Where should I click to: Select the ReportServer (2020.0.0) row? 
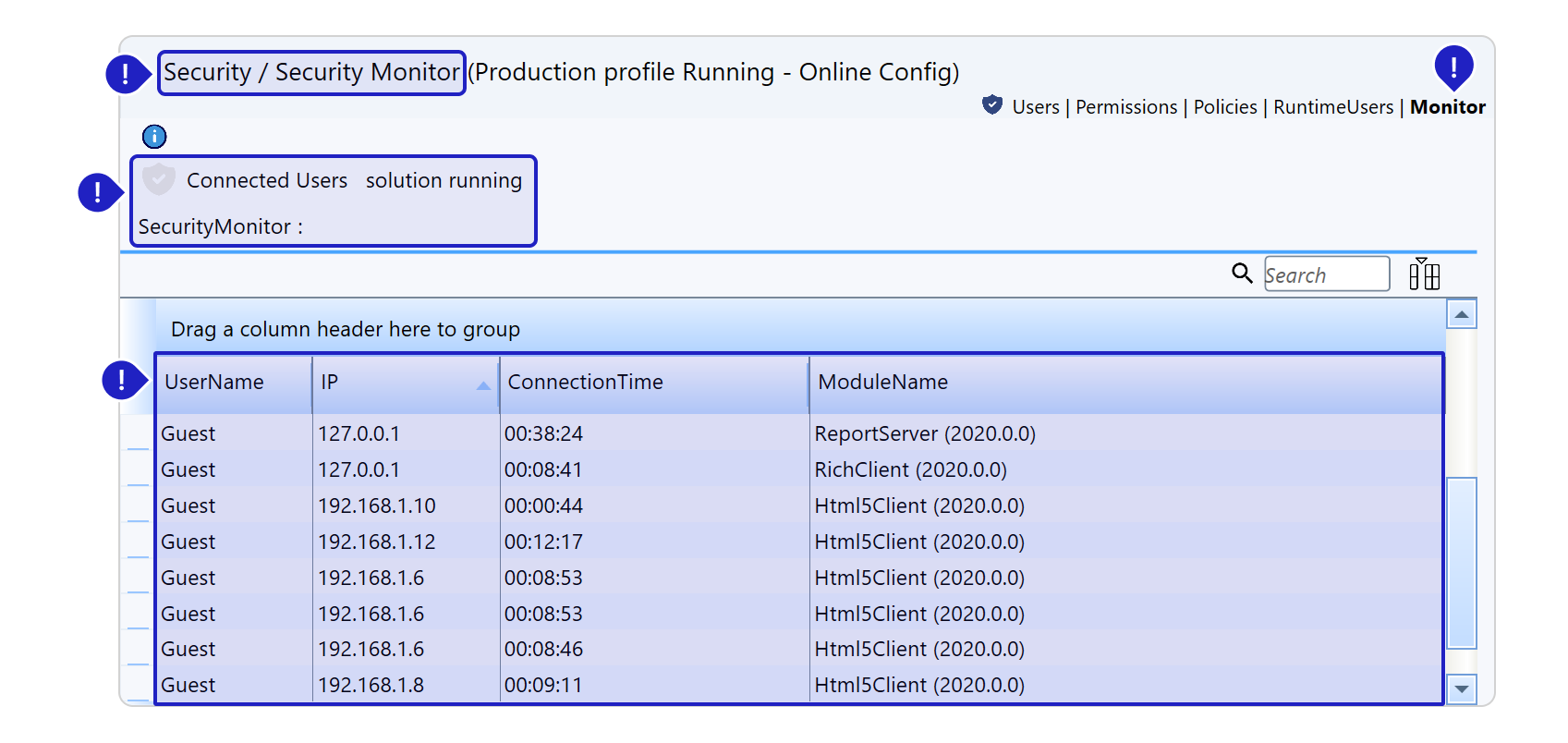924,433
